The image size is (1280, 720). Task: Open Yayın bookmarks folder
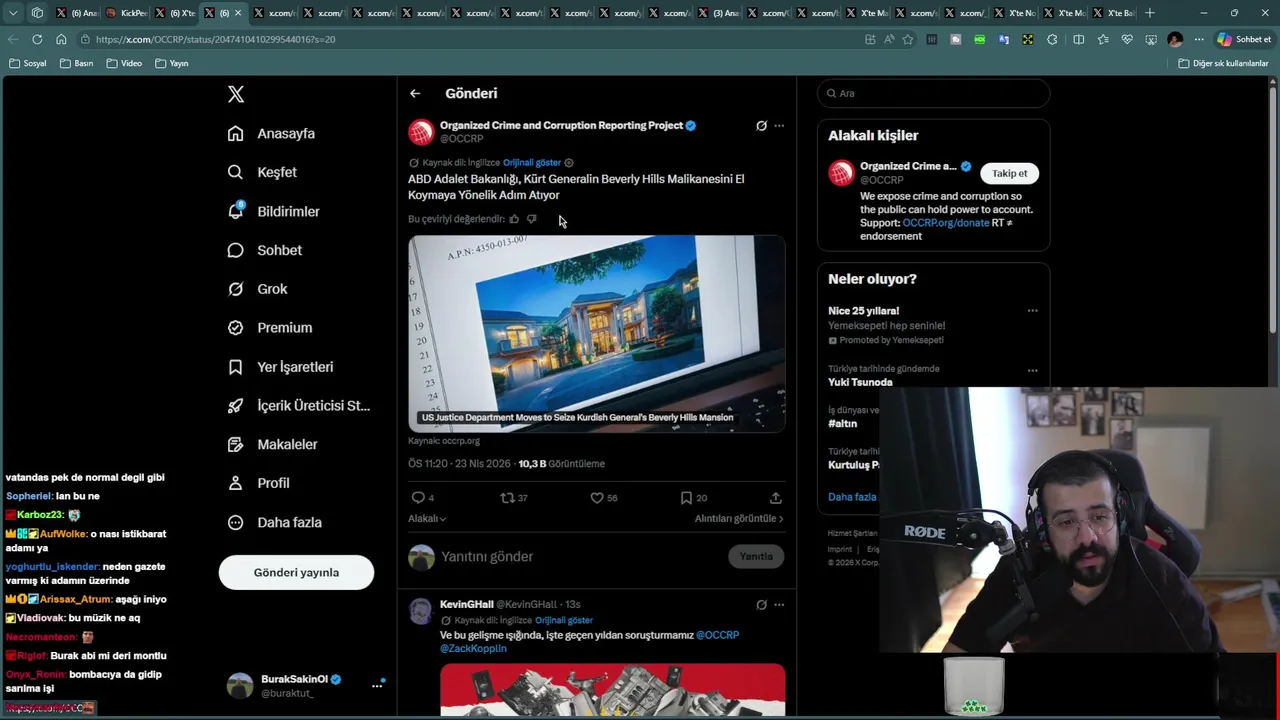172,63
